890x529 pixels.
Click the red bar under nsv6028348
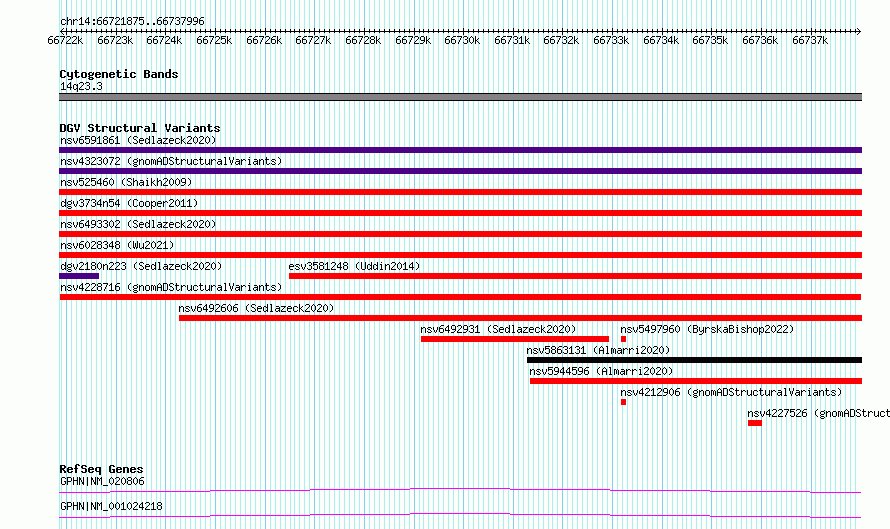pos(460,255)
